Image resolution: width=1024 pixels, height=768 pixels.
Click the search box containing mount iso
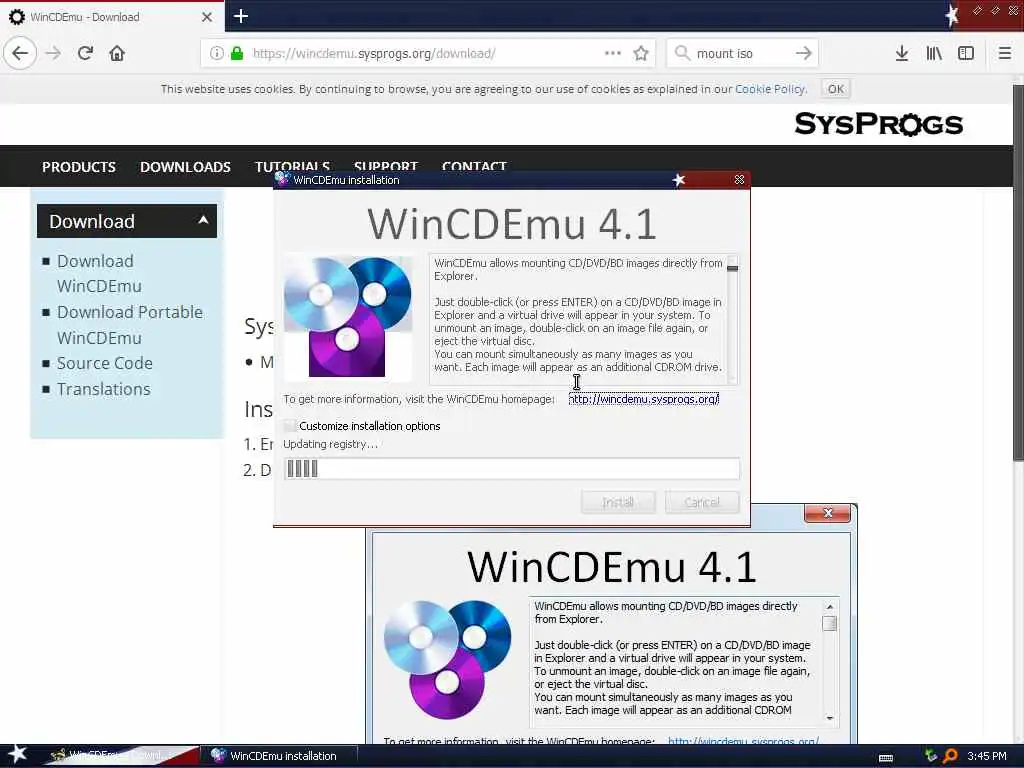[x=743, y=53]
